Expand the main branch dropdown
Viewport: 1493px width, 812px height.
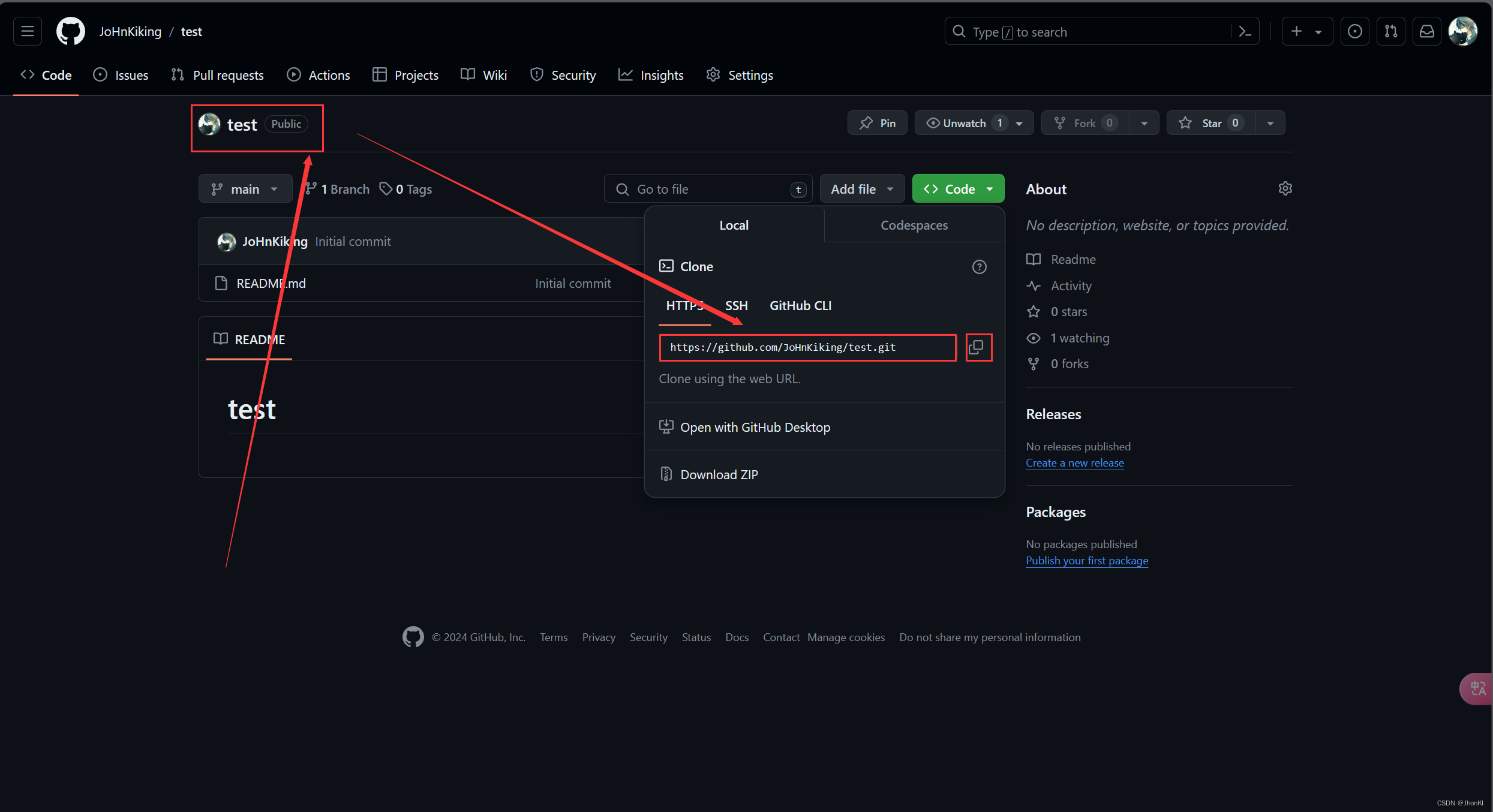[x=243, y=188]
